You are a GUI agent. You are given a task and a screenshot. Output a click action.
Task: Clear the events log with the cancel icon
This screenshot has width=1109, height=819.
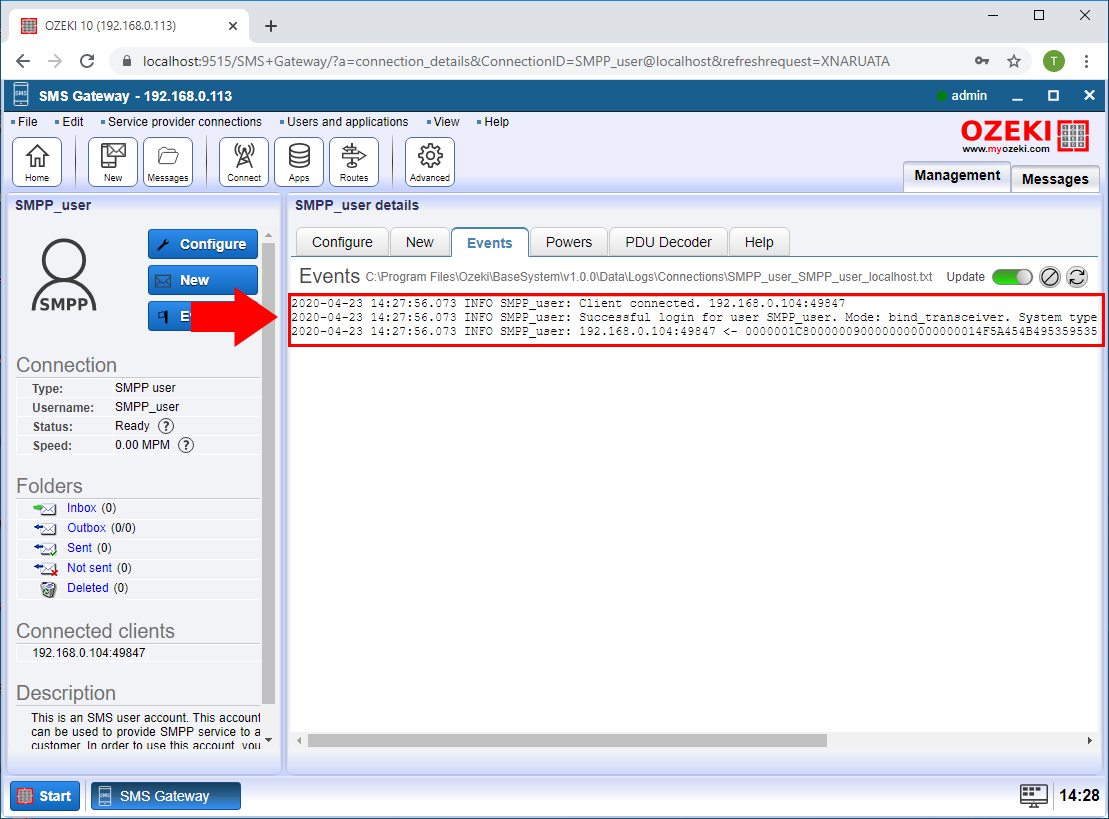(1050, 277)
